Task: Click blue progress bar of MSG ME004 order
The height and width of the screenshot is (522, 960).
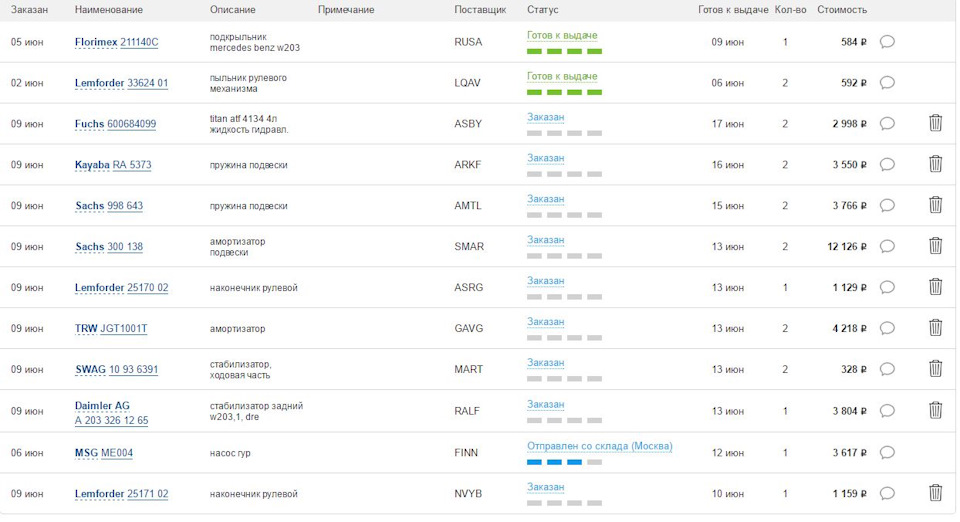Action: [x=564, y=462]
